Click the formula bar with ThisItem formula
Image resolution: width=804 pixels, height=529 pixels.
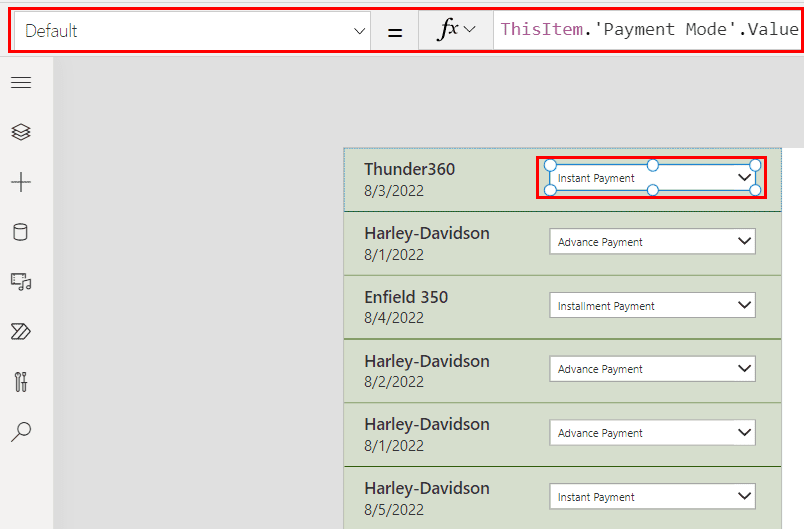(648, 30)
